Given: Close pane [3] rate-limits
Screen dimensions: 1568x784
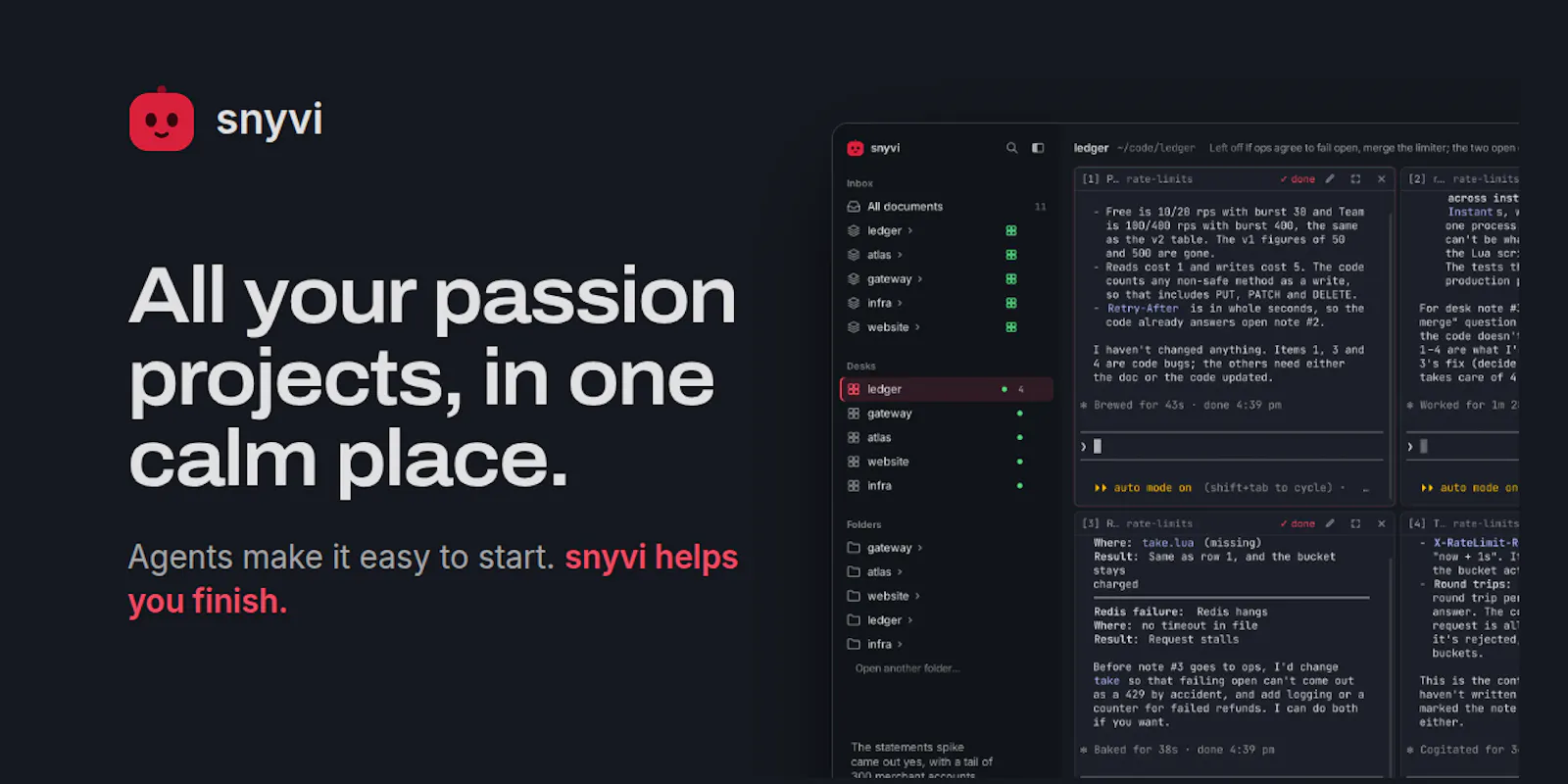Looking at the screenshot, I should (x=1382, y=523).
